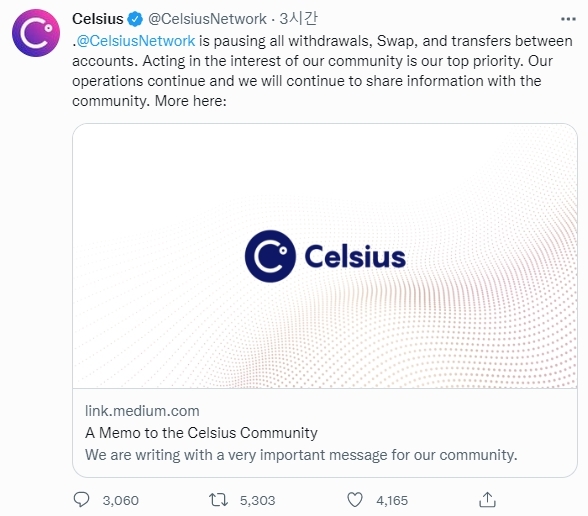The height and width of the screenshot is (516, 588).
Task: Click the Celsius logo inside the card image
Action: click(x=325, y=256)
